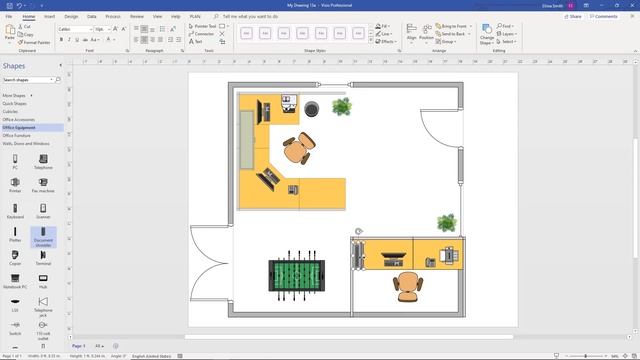Open the Bring to Front dropdown arrow

[x=471, y=26]
